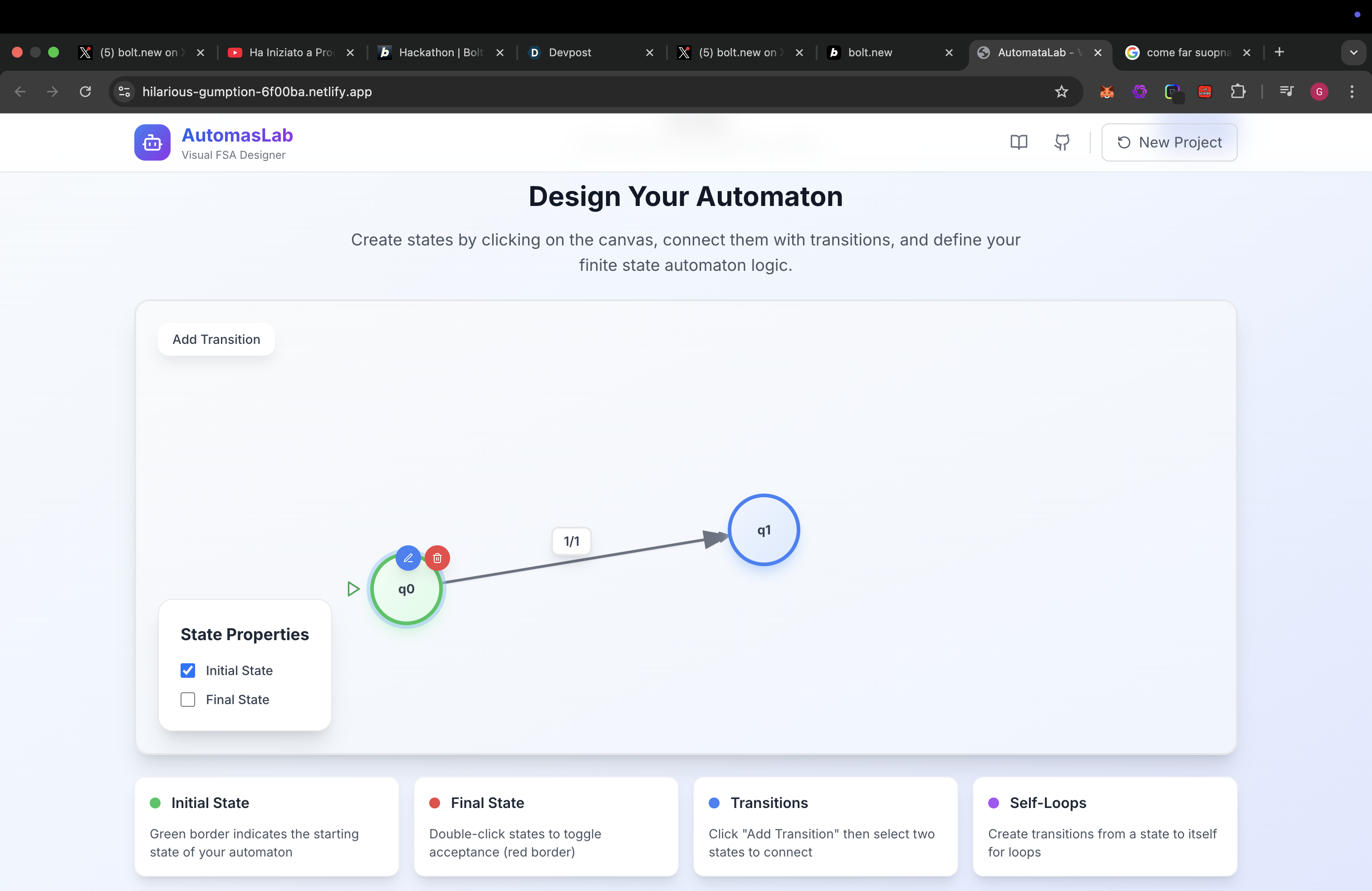1372x891 pixels.
Task: Open the tab search chevron menu
Action: (x=1354, y=52)
